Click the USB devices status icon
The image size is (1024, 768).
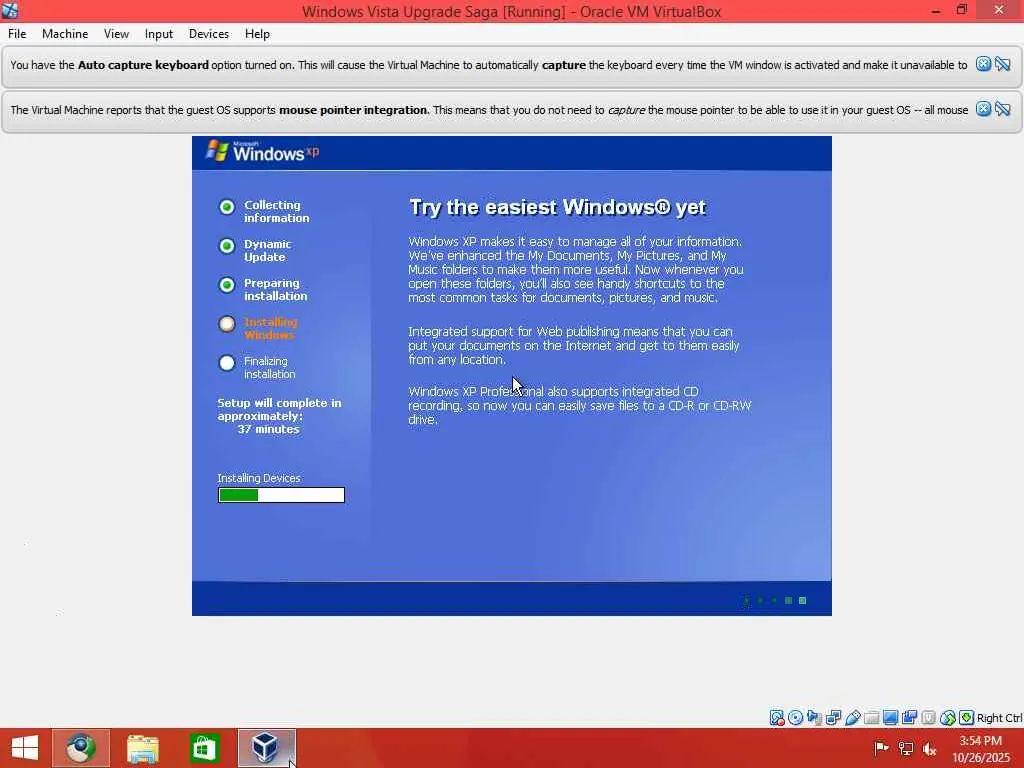point(853,718)
